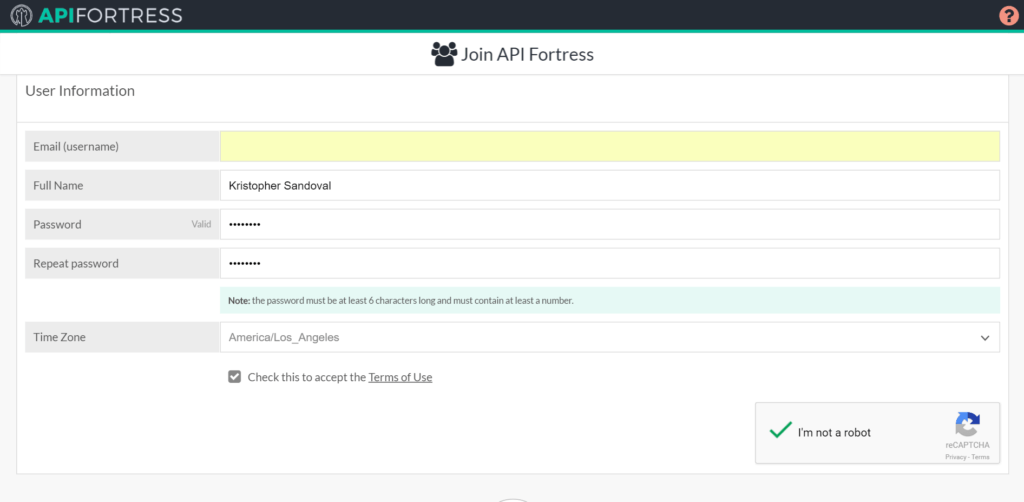1024x502 pixels.
Task: Click the I'm not a robot text
Action: 834,432
